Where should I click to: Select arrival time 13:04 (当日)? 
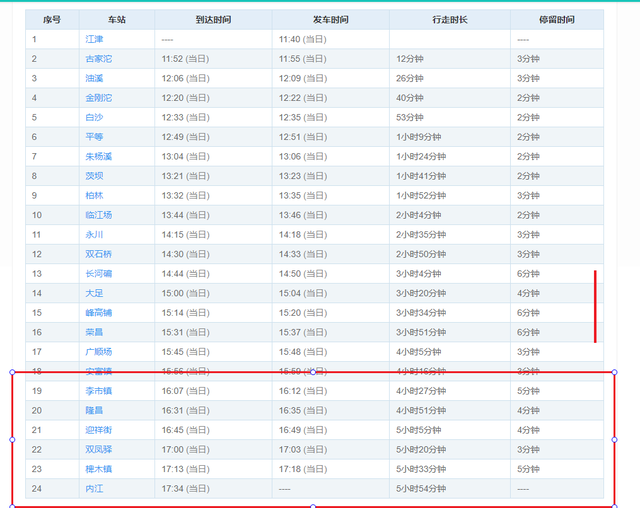pos(185,157)
